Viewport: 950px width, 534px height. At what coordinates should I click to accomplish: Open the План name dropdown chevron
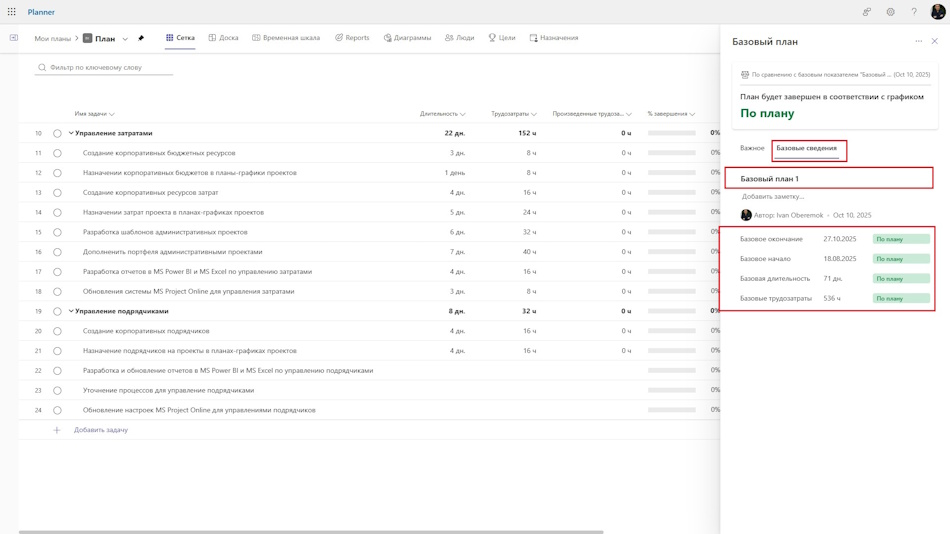[x=125, y=39]
